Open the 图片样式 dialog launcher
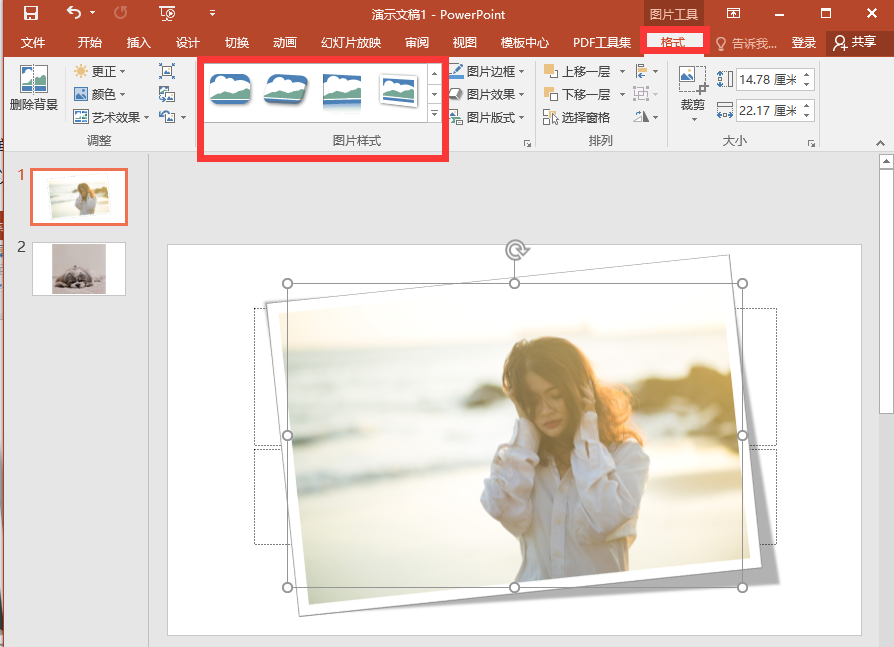The width and height of the screenshot is (894, 647). tap(527, 144)
